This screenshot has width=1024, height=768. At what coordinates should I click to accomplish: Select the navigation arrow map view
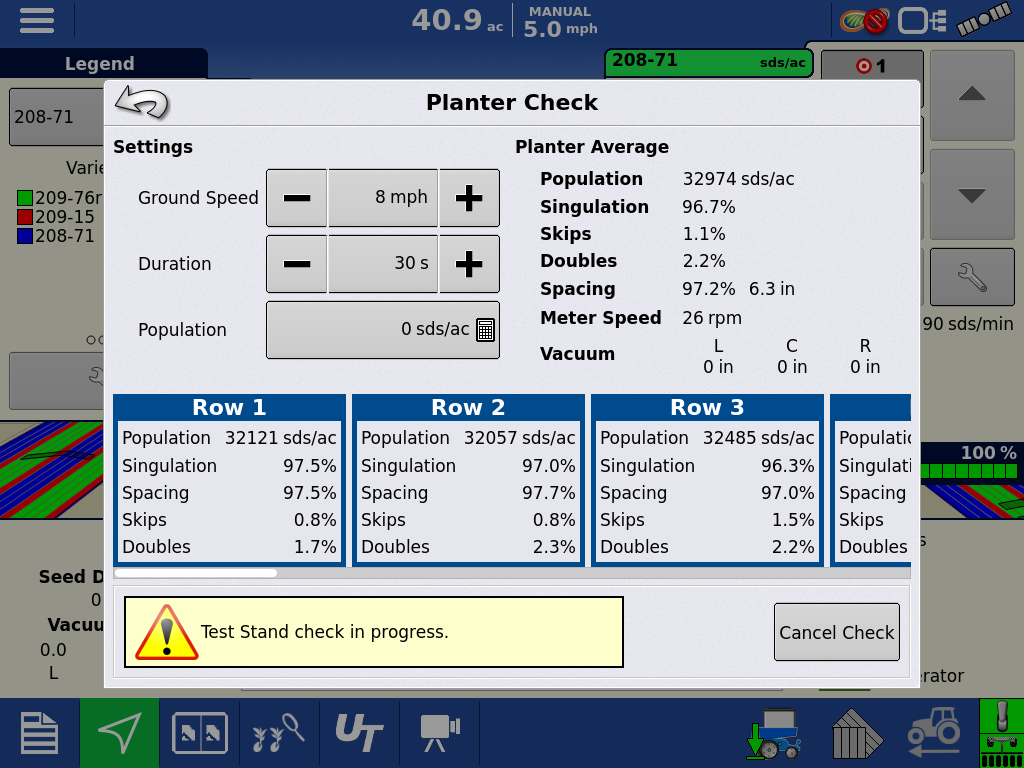tap(120, 733)
